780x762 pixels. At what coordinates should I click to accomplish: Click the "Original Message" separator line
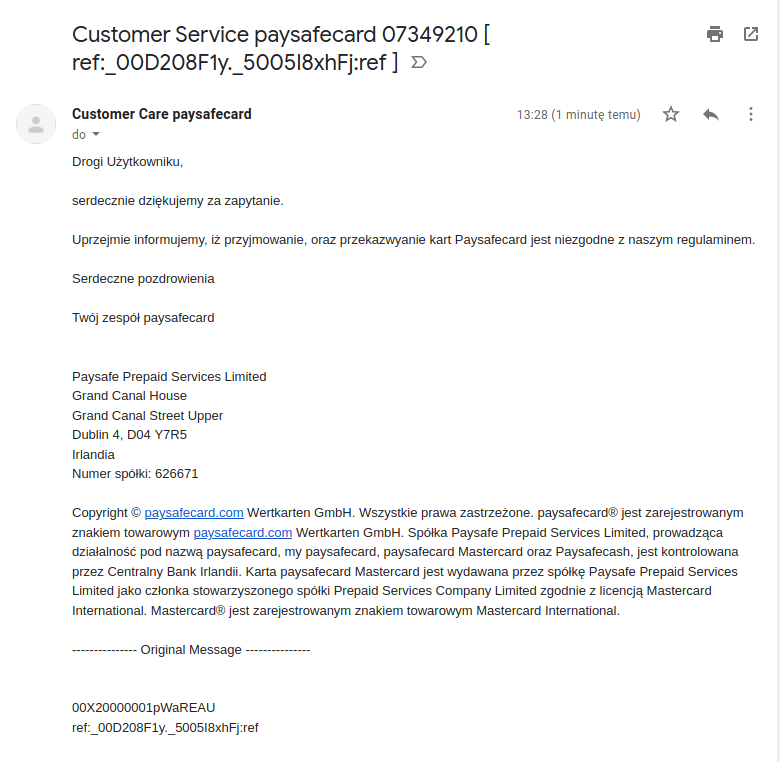(191, 649)
